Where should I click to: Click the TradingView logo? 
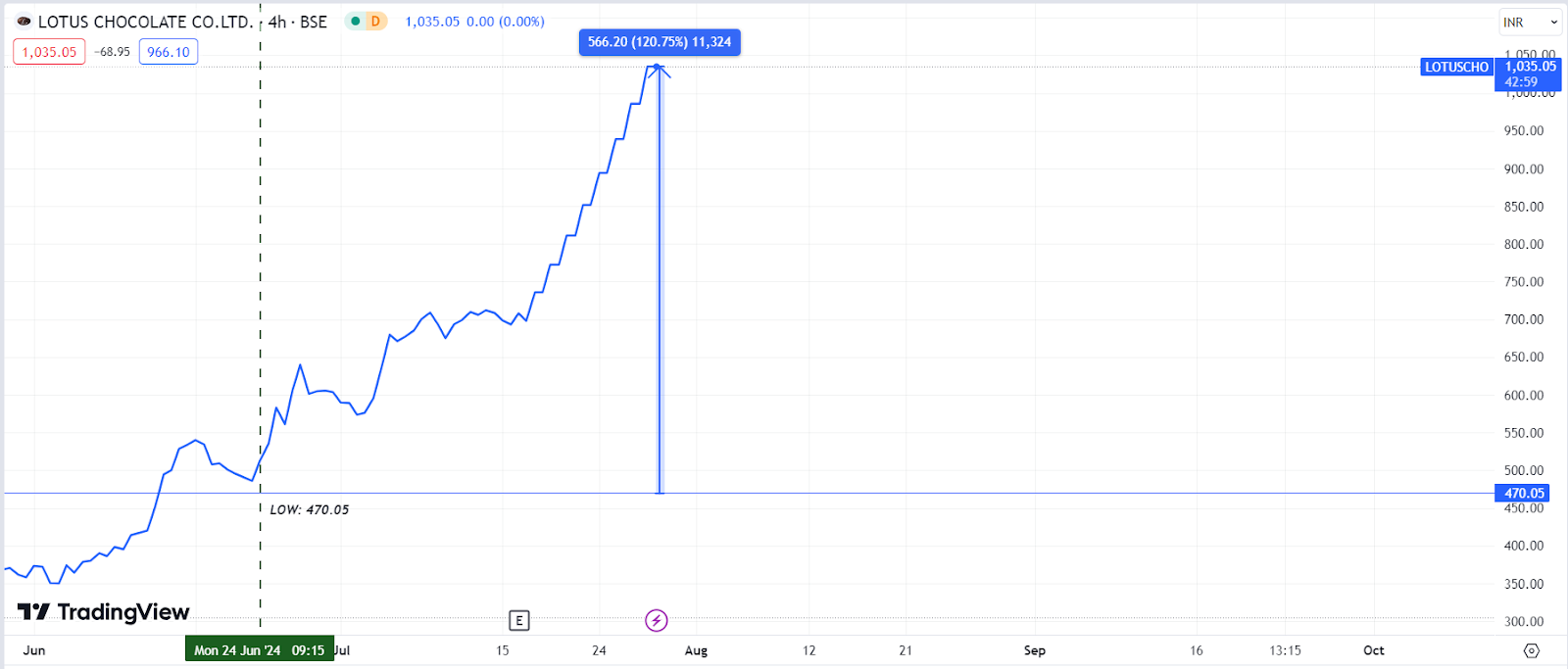coord(104,612)
